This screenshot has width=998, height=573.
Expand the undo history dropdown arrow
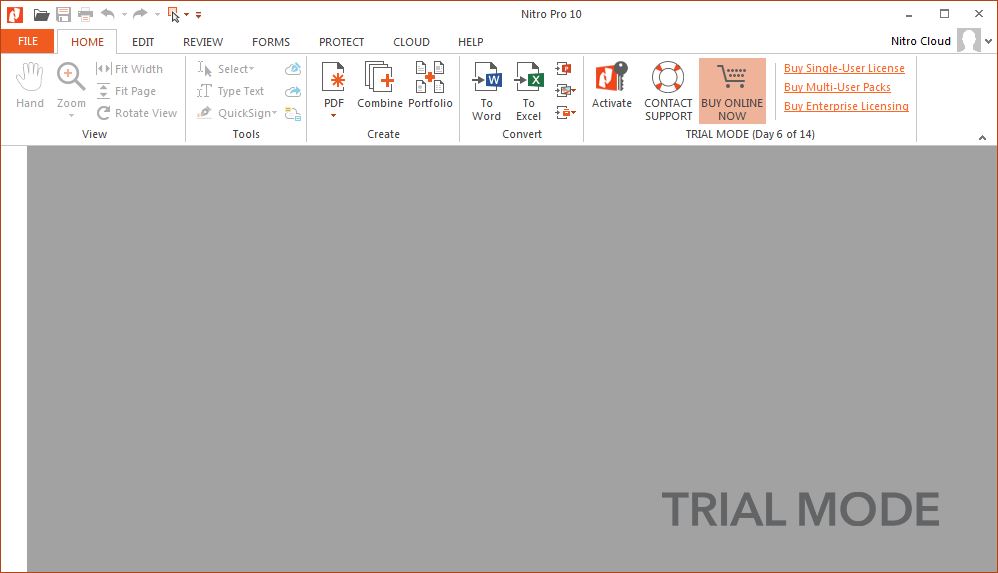(124, 14)
